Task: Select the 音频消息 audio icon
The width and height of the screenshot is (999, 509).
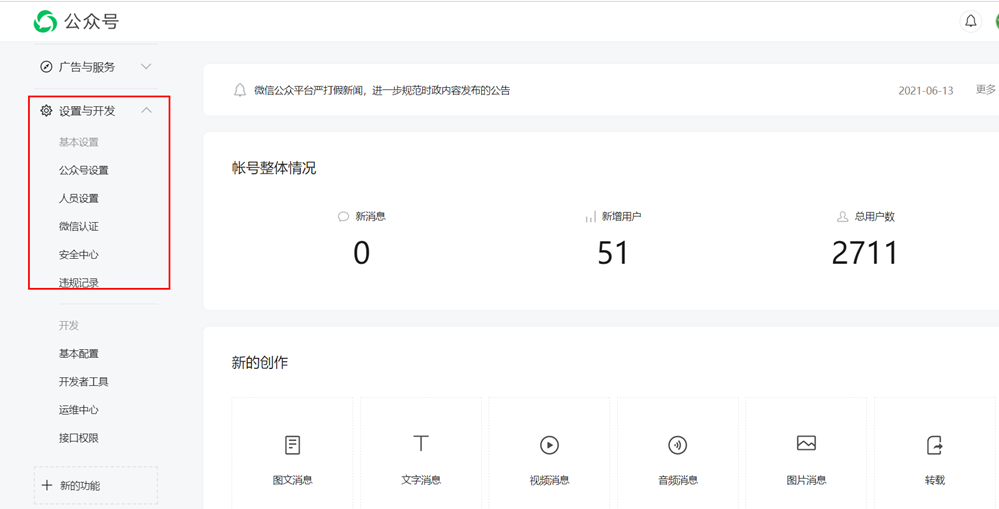Action: tap(677, 445)
